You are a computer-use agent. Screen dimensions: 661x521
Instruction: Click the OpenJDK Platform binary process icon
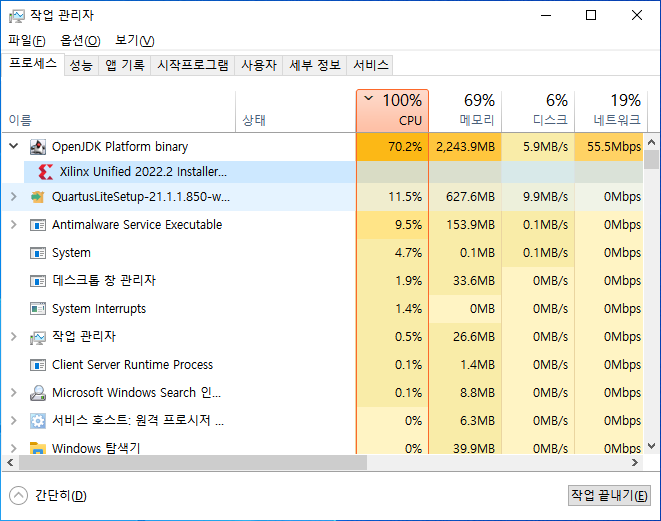[x=38, y=147]
